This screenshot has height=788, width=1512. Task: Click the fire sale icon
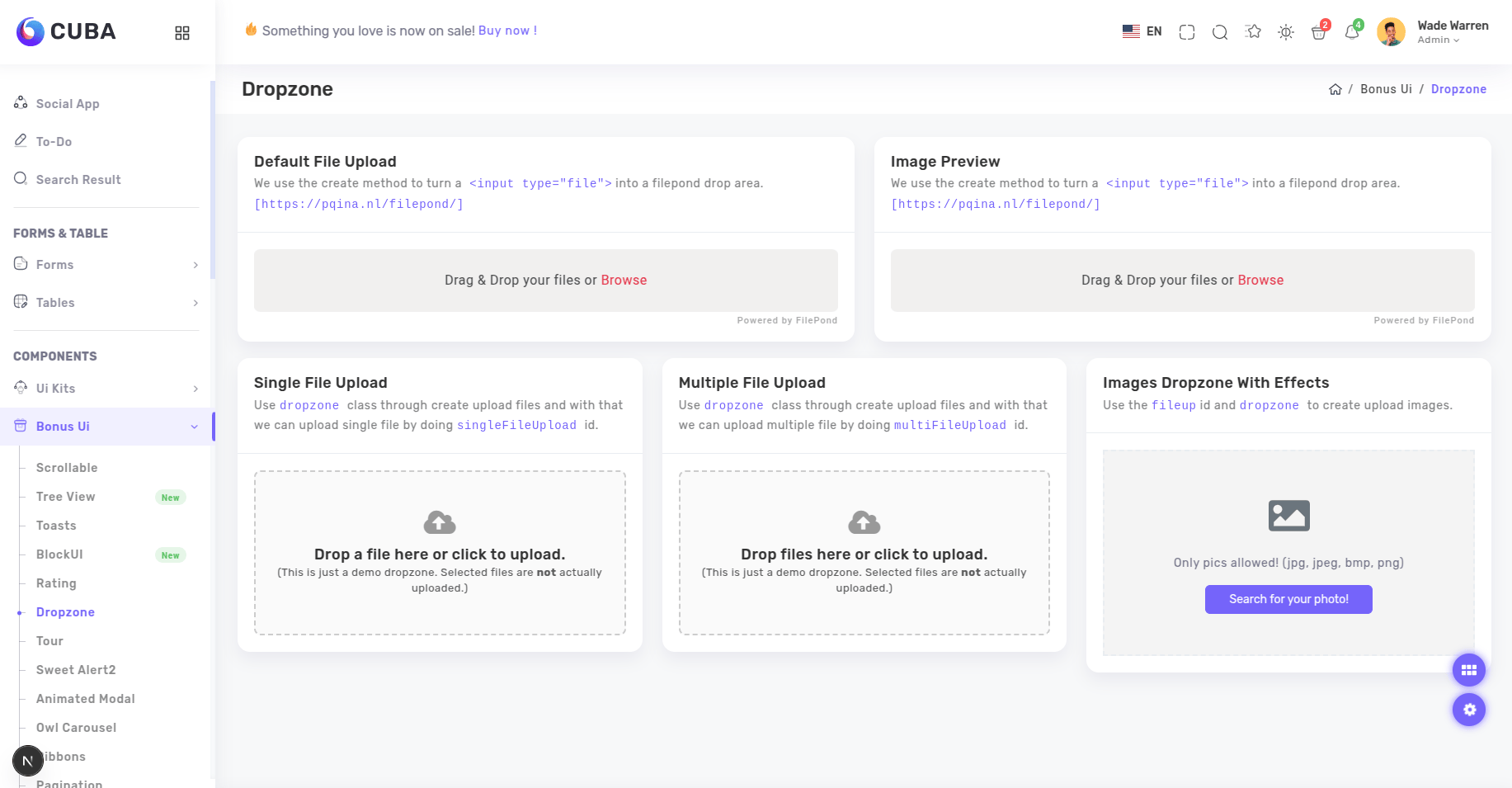pyautogui.click(x=251, y=30)
